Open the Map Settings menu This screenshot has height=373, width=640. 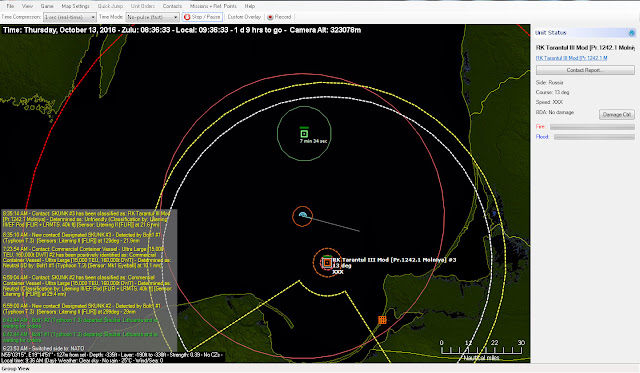click(x=75, y=6)
